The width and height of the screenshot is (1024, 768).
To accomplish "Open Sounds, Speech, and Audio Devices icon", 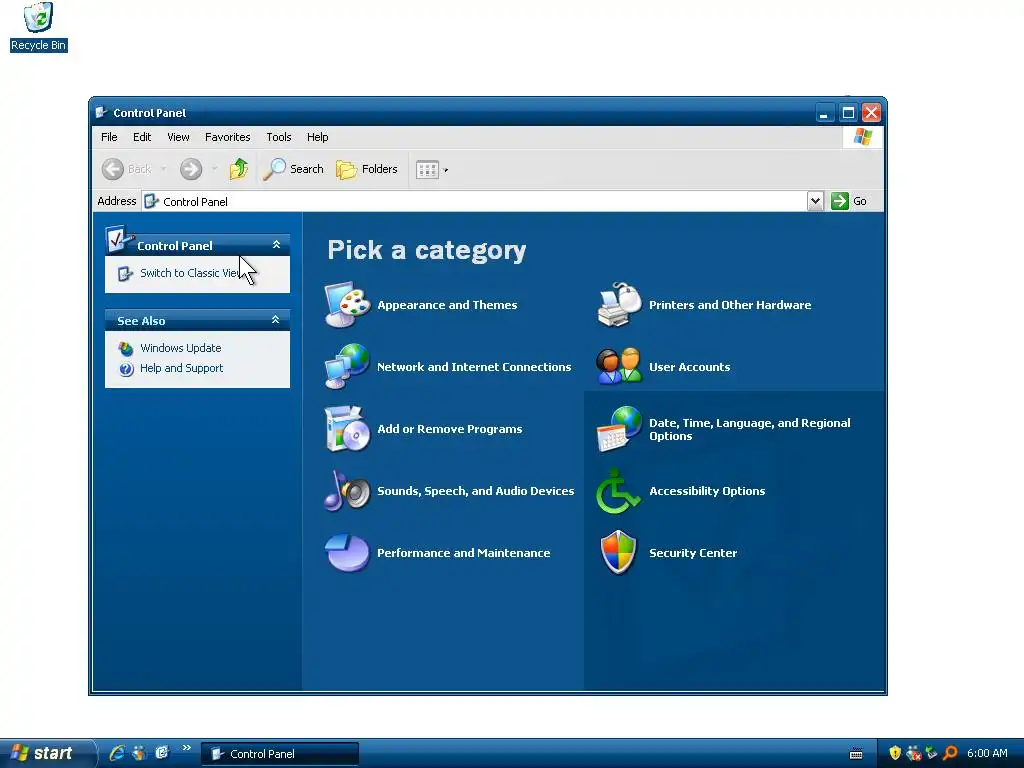I will (x=347, y=490).
